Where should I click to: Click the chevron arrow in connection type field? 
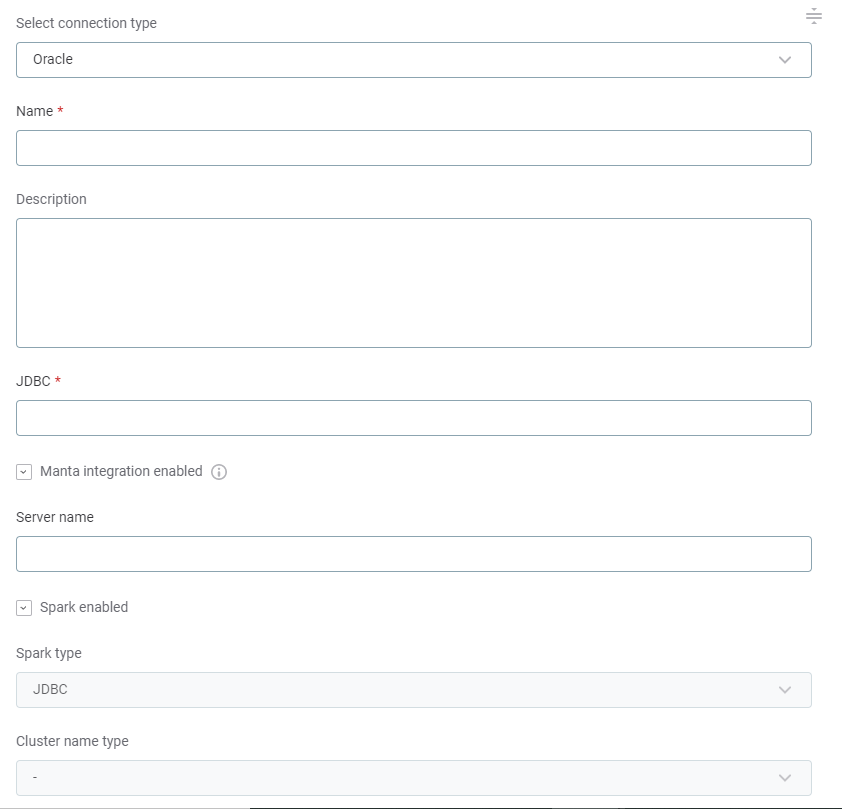[x=785, y=60]
